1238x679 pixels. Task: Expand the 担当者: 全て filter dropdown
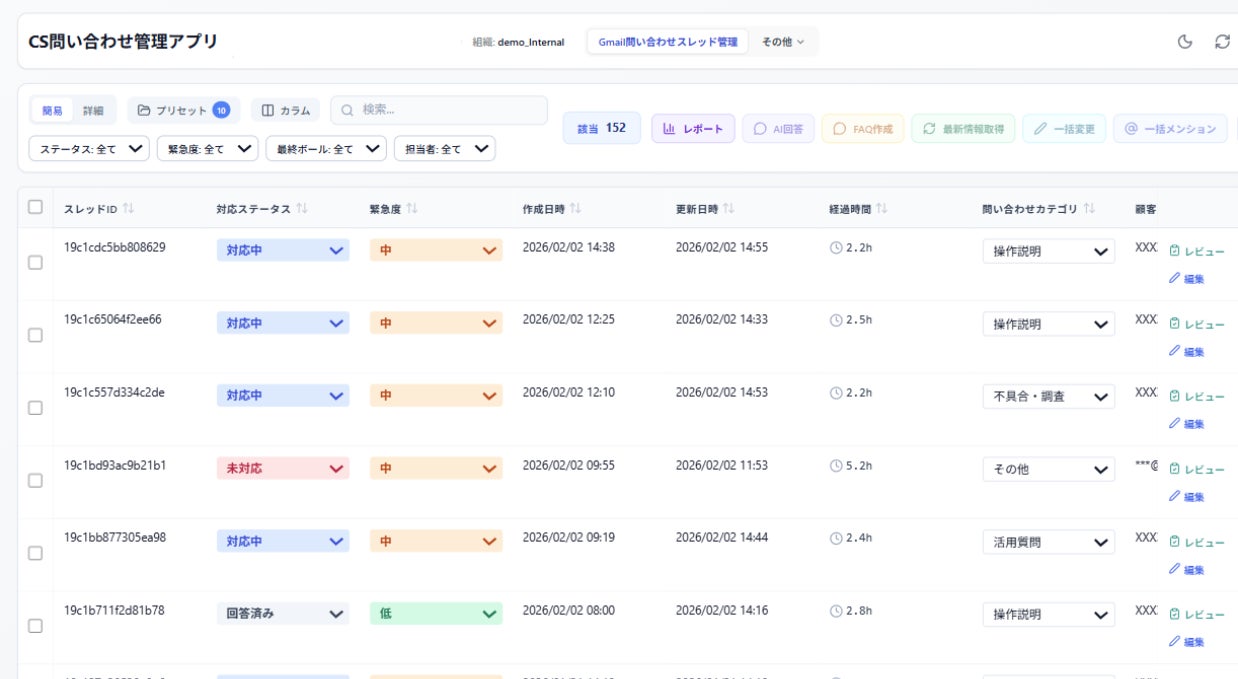tap(445, 149)
